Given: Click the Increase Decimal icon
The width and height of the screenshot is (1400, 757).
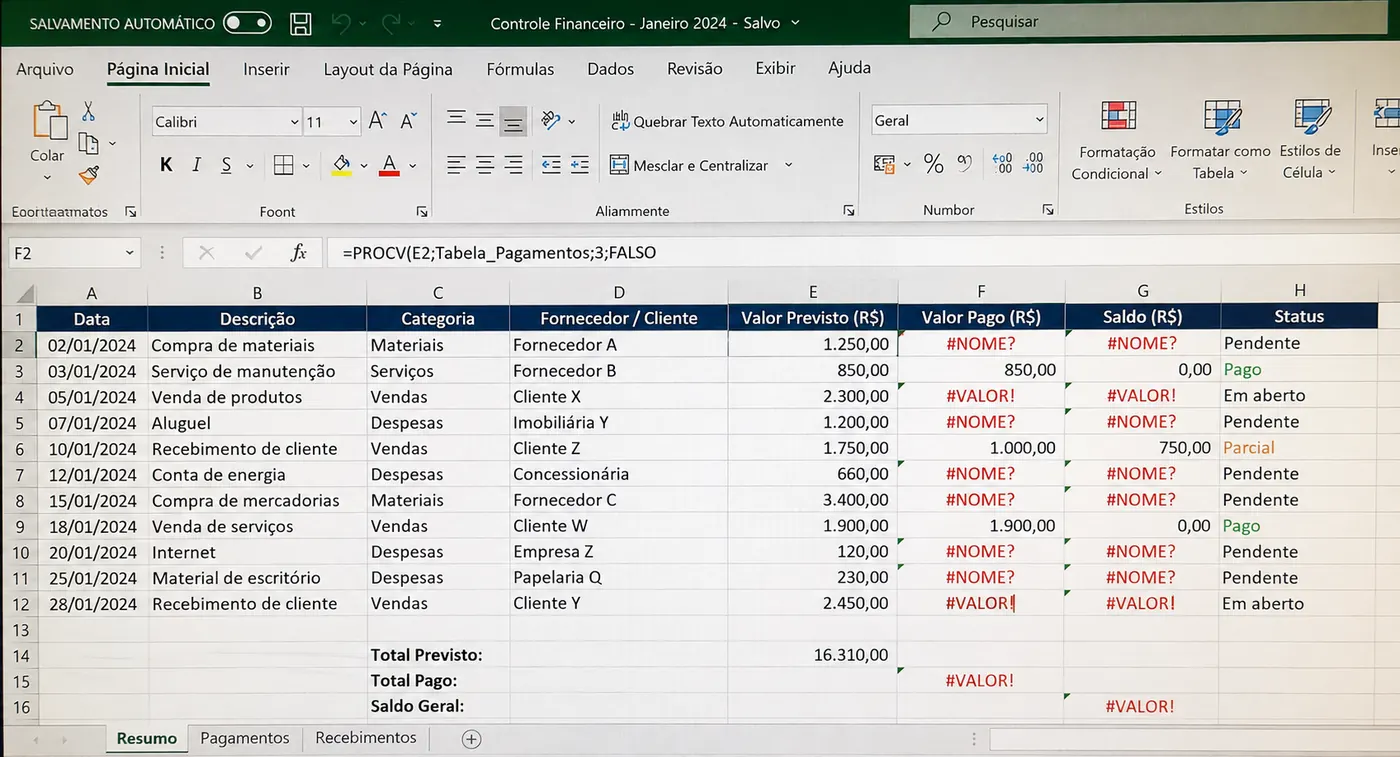Looking at the screenshot, I should pyautogui.click(x=1001, y=163).
